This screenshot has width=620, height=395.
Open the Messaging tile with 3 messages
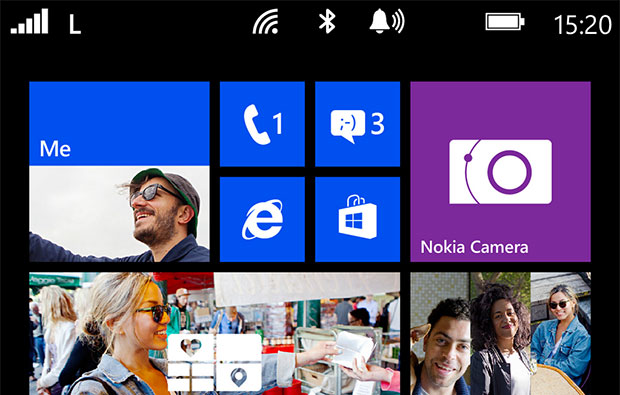pos(357,124)
